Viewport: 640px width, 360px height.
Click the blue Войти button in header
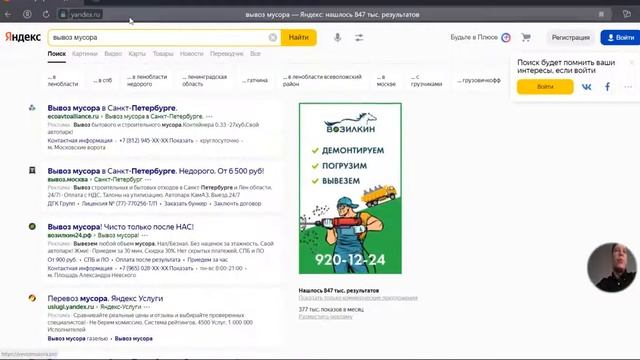620,38
